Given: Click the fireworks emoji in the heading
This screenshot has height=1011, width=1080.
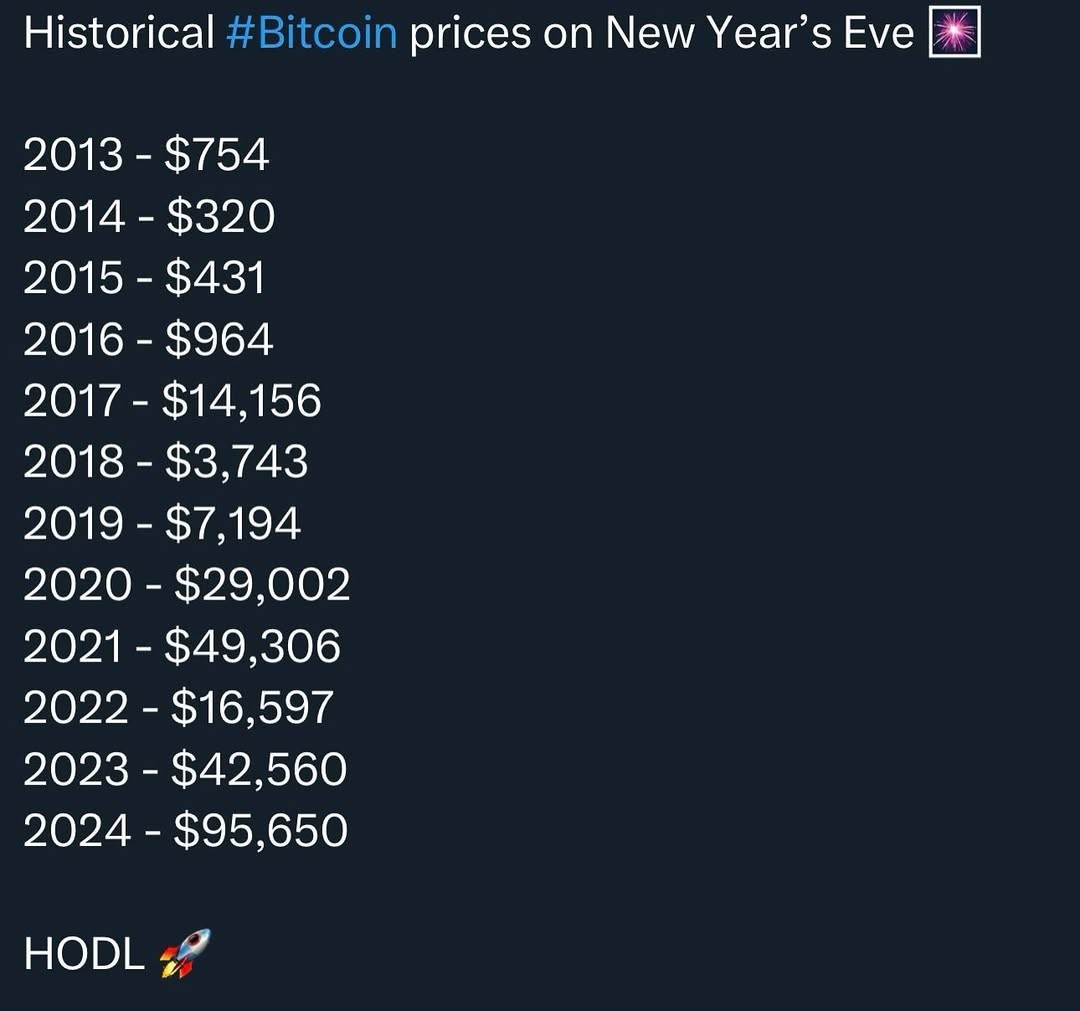Looking at the screenshot, I should [955, 32].
